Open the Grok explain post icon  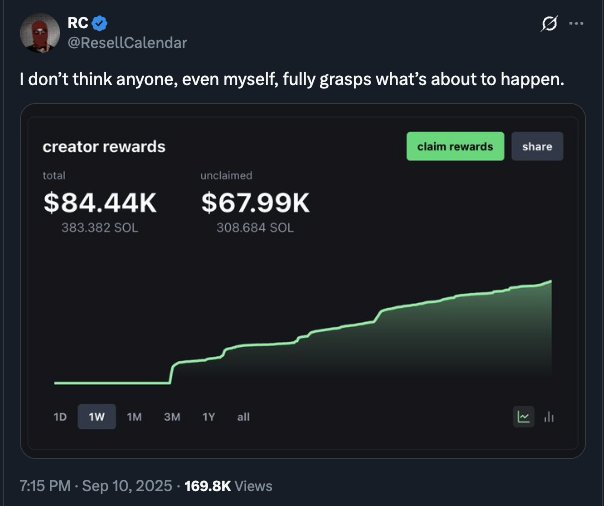[547, 25]
